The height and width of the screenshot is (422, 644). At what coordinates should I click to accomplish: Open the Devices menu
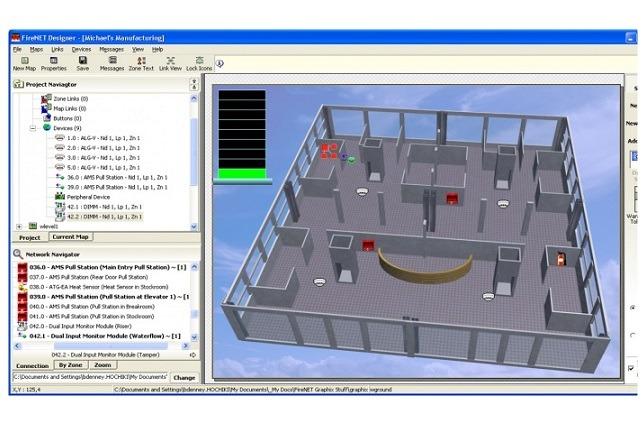(81, 48)
